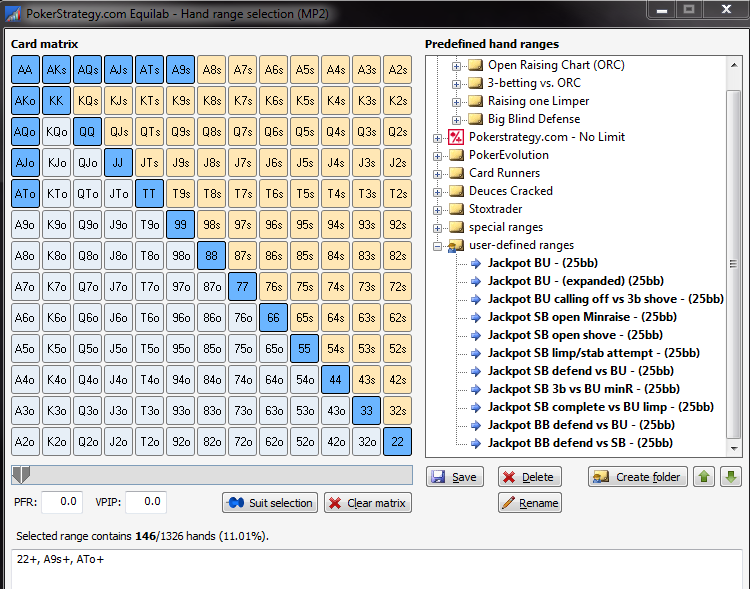Click the PFR value field
This screenshot has width=750, height=589.
tap(62, 502)
